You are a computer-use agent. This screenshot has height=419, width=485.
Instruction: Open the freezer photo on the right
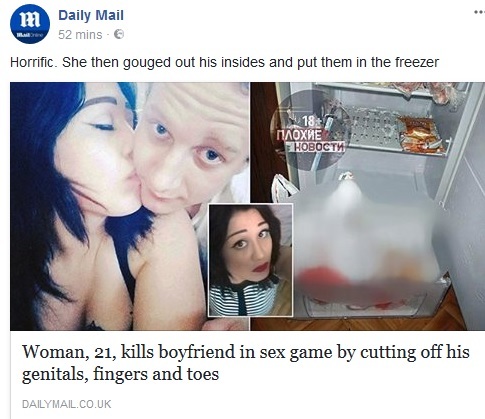tap(368, 206)
